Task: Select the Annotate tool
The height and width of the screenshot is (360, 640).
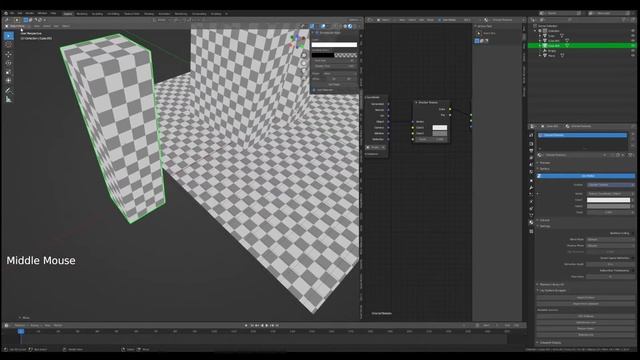Action: [x=9, y=90]
